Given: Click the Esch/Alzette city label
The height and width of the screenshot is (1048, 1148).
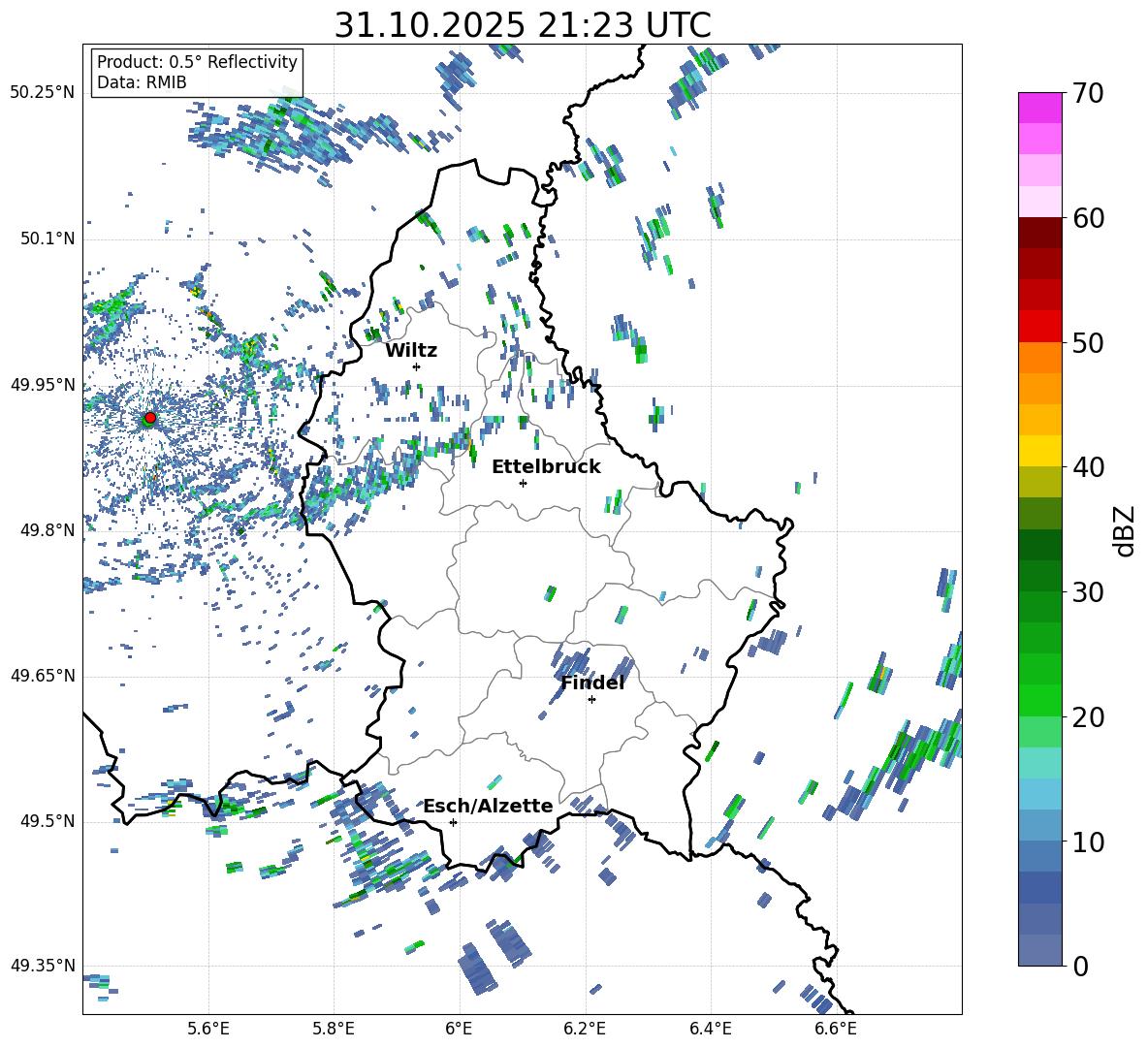Looking at the screenshot, I should [488, 807].
